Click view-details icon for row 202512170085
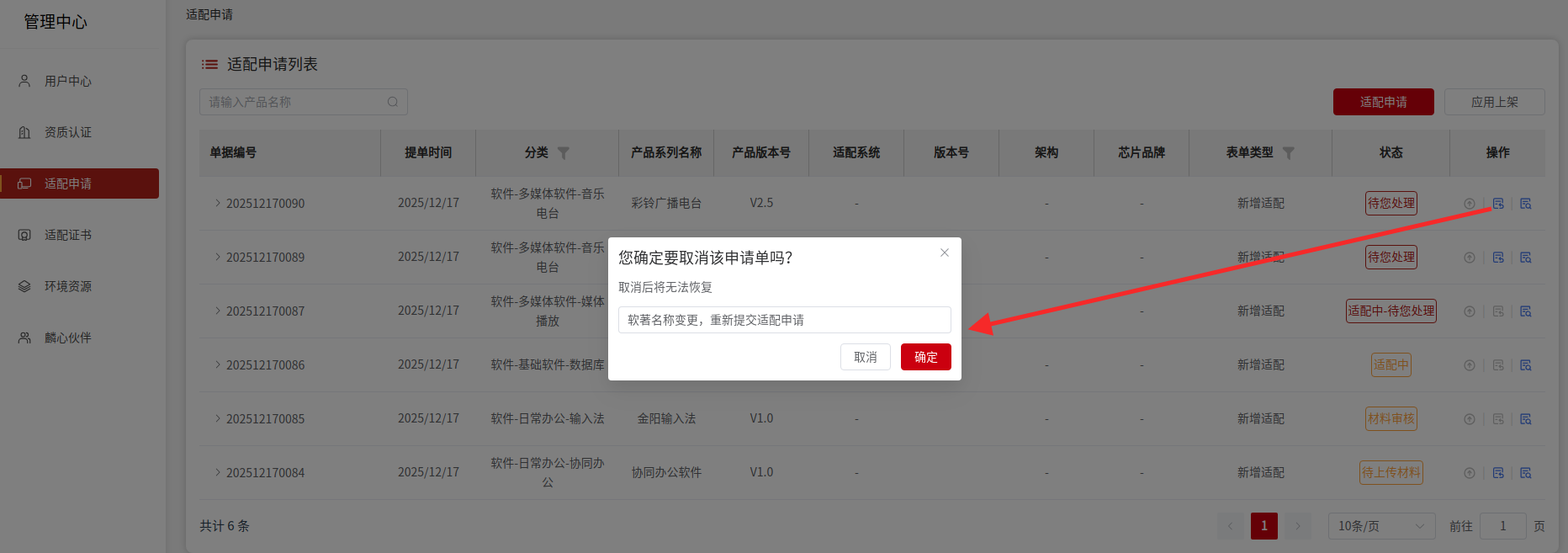Image resolution: width=1568 pixels, height=553 pixels. pos(1526,419)
